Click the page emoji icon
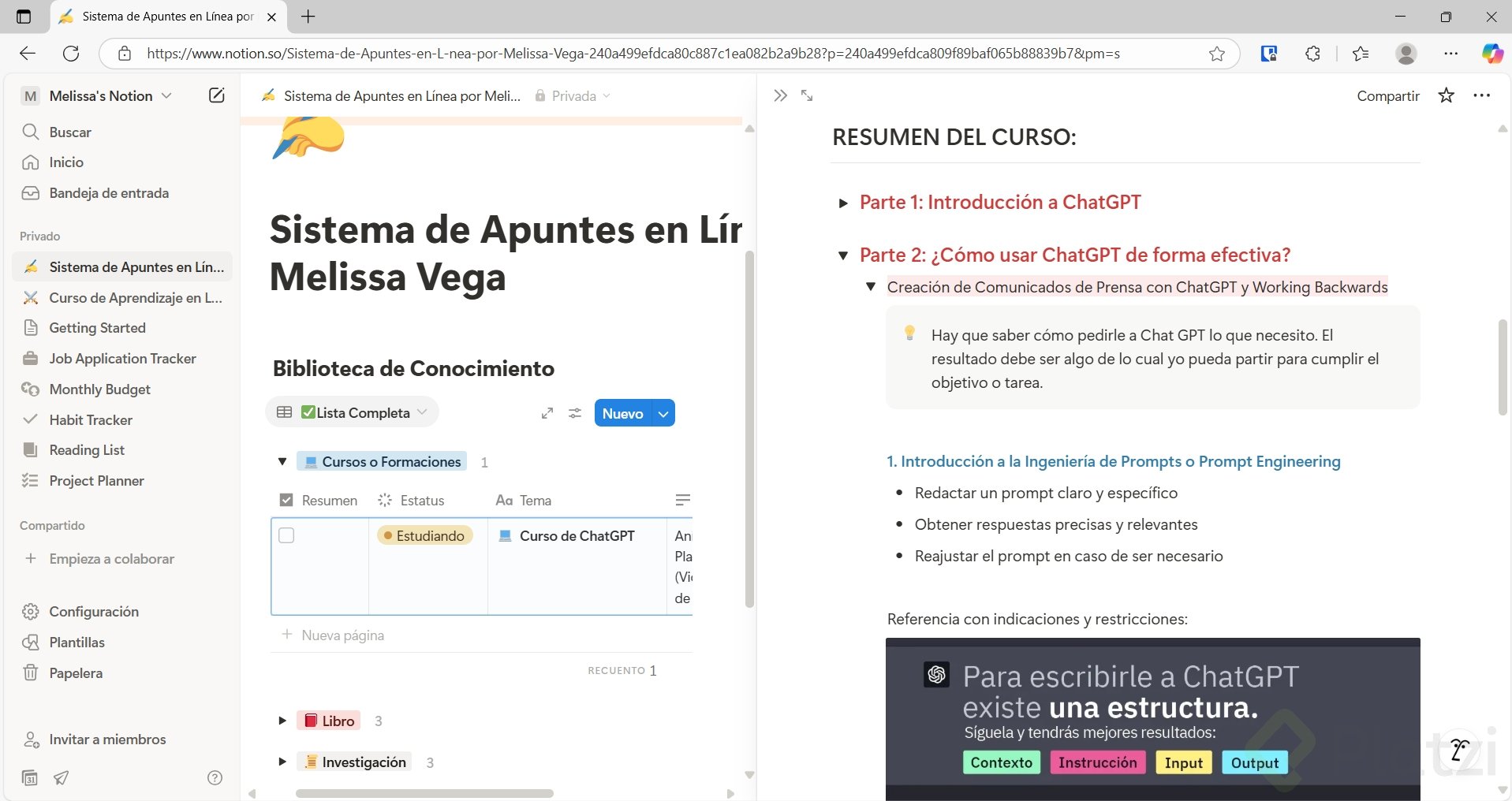This screenshot has height=801, width=1512. click(308, 137)
